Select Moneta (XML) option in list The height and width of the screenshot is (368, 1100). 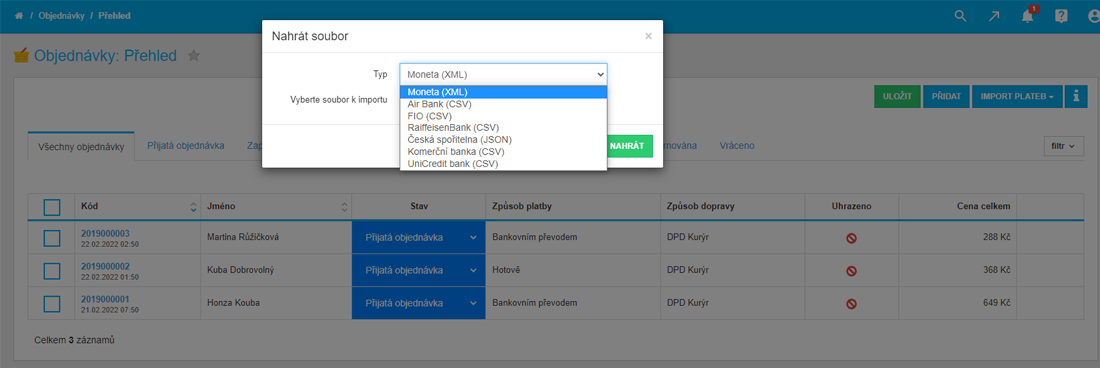[x=503, y=92]
